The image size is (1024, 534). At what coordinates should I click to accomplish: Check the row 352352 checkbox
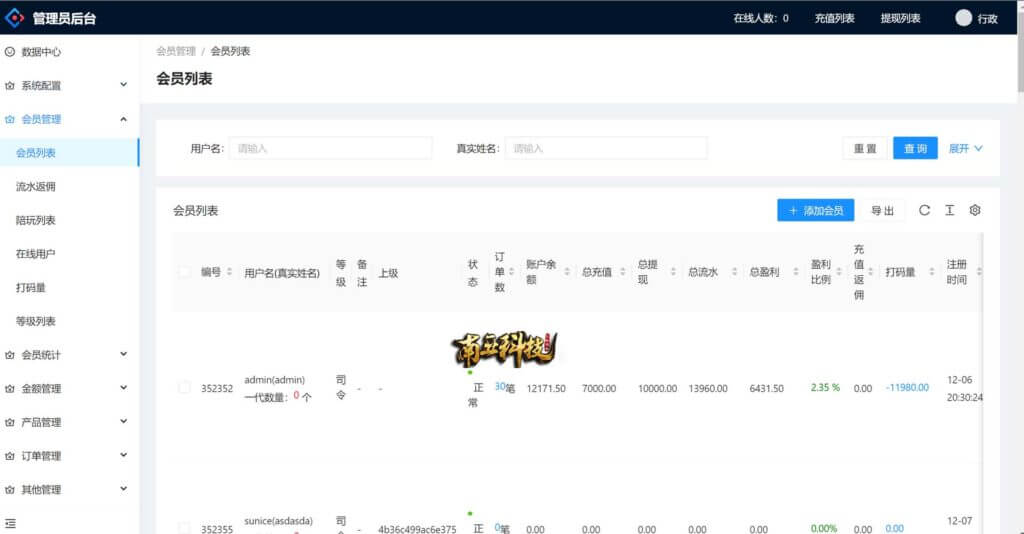184,388
